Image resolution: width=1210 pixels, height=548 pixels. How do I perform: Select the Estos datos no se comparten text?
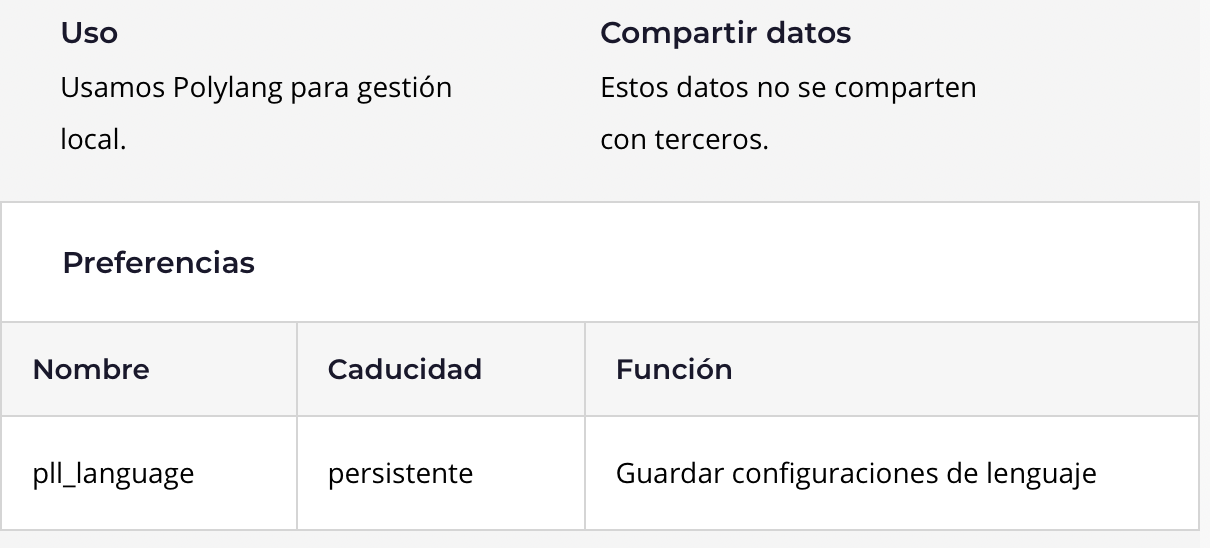[x=787, y=88]
